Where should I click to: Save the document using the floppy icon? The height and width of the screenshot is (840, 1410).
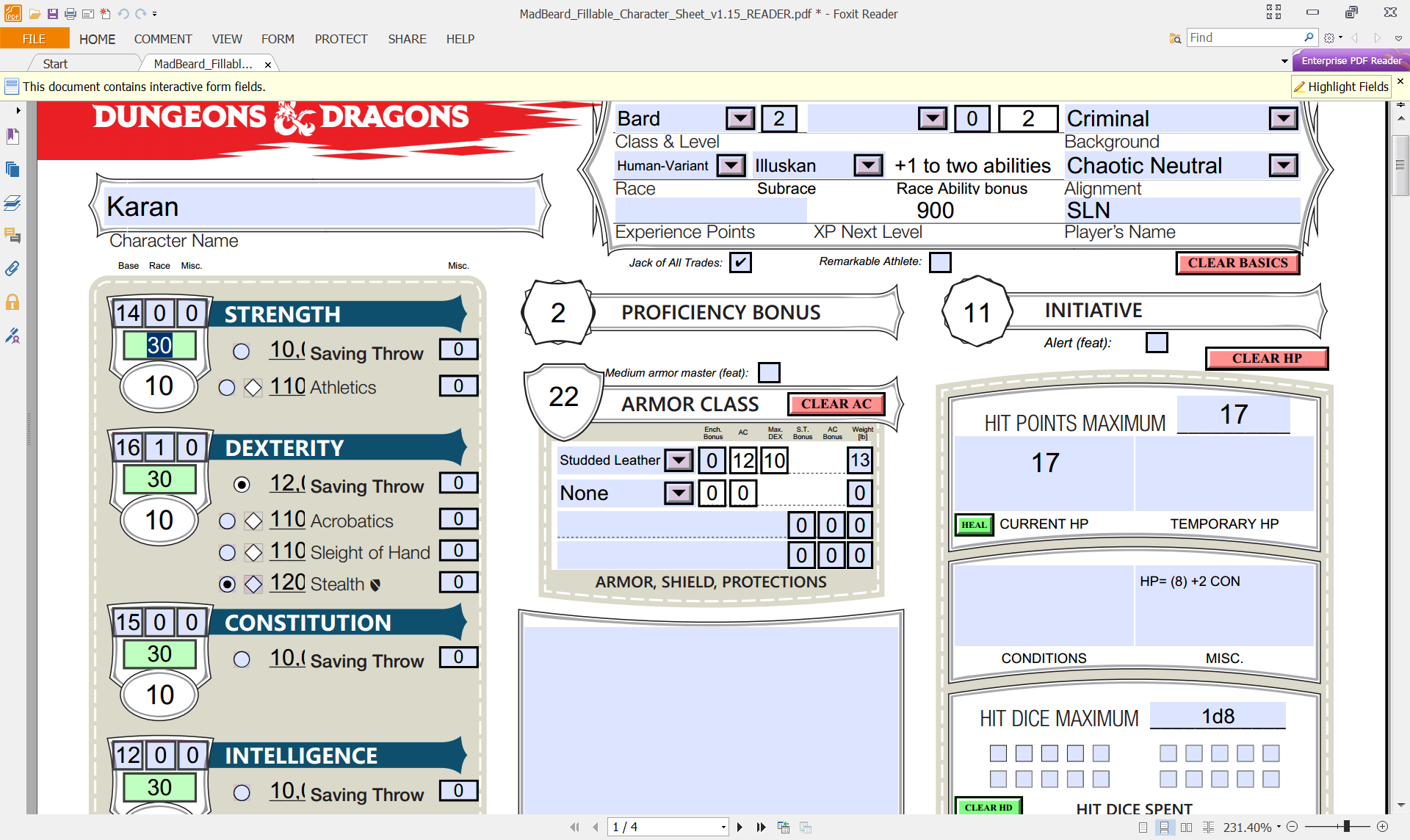(x=53, y=13)
